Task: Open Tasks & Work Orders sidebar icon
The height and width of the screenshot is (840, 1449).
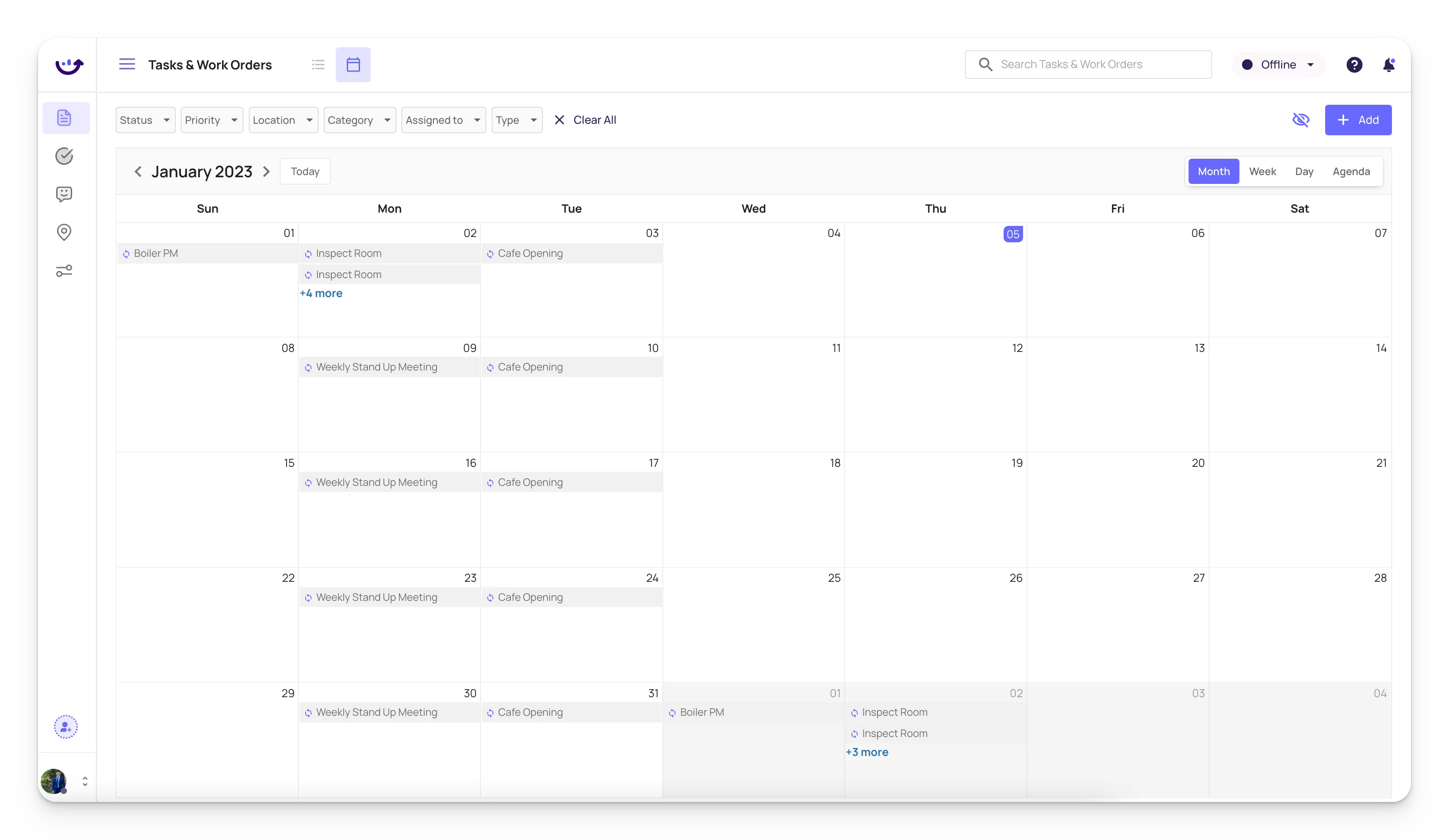Action: click(x=65, y=118)
